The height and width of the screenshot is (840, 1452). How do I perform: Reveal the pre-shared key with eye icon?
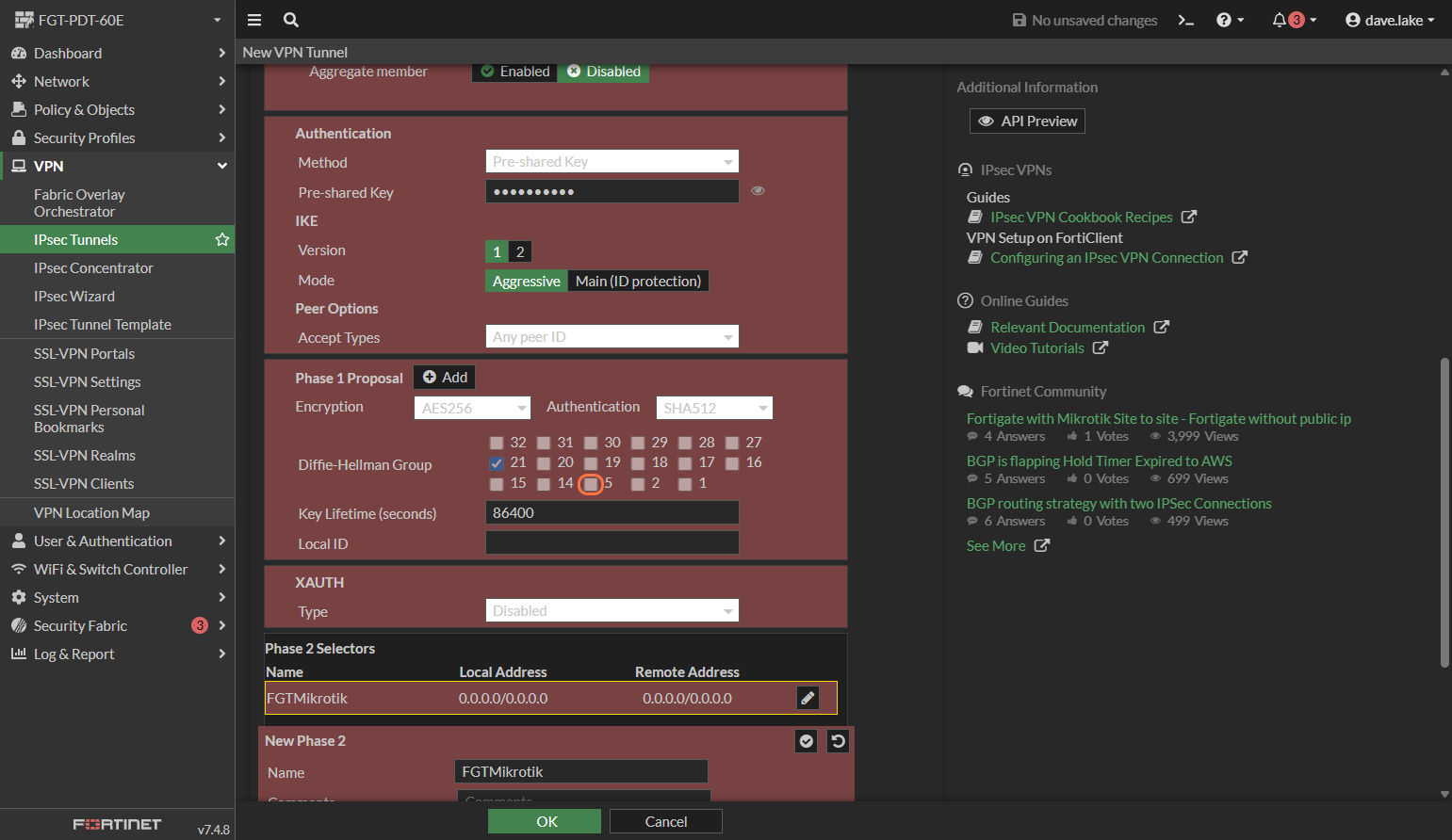tap(758, 191)
